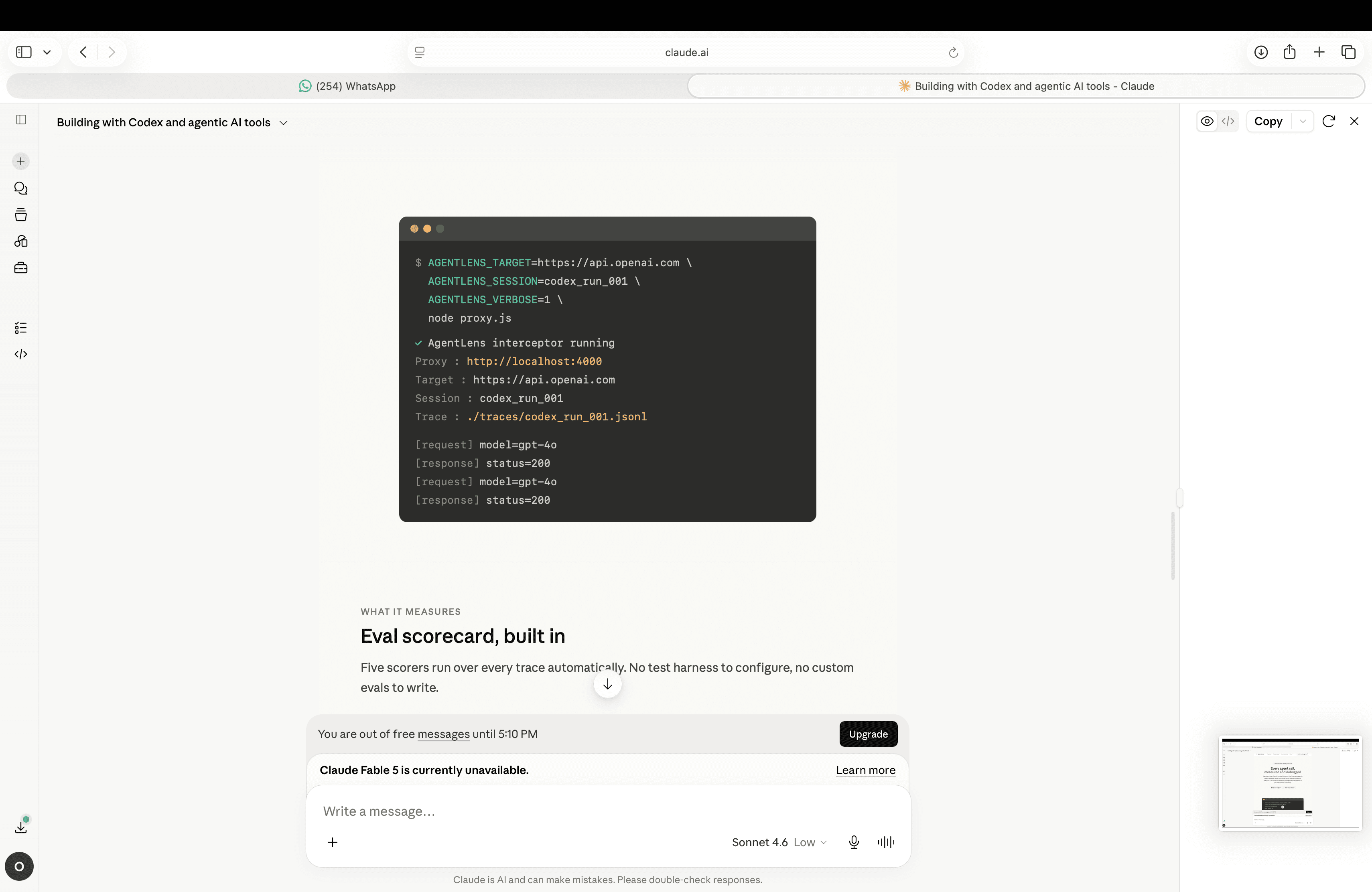Open the task list icon in sidebar
Screen dimensions: 1372x892
pos(21,328)
